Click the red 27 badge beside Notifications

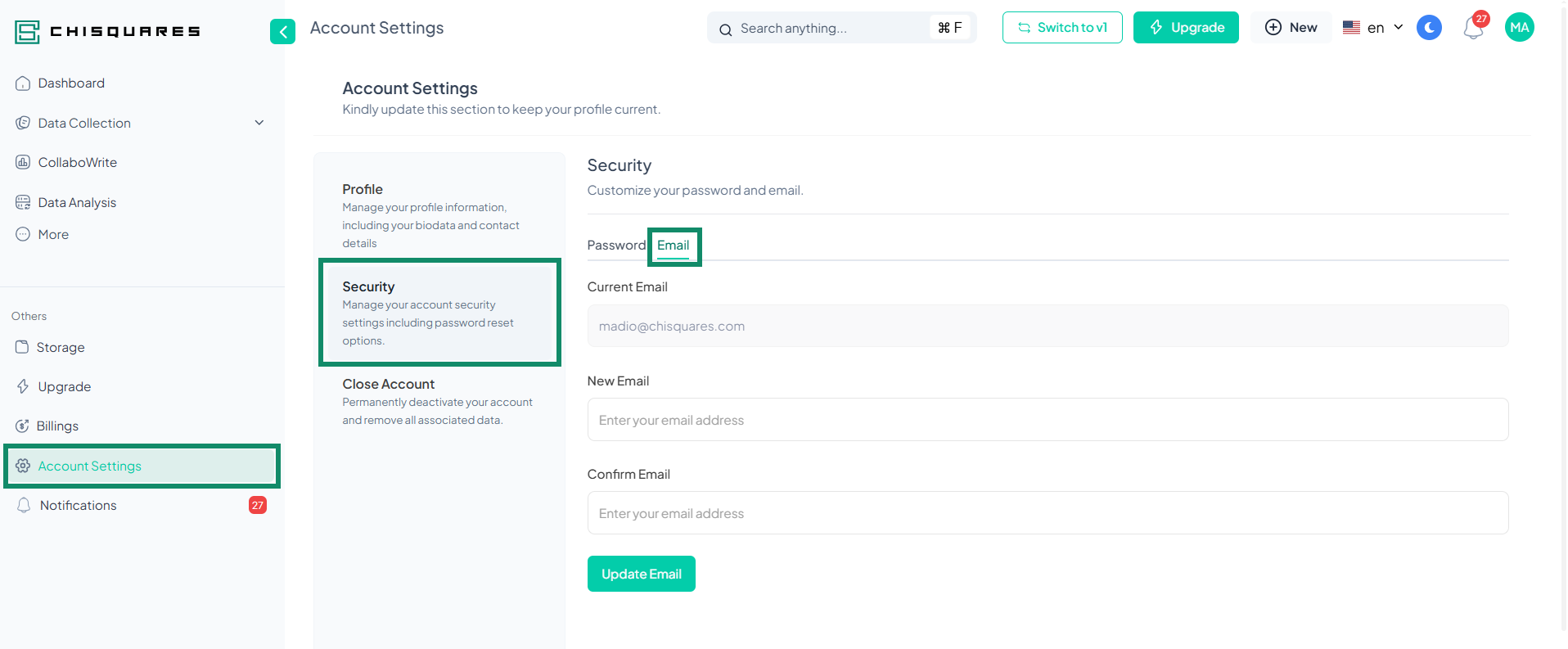pyautogui.click(x=258, y=505)
